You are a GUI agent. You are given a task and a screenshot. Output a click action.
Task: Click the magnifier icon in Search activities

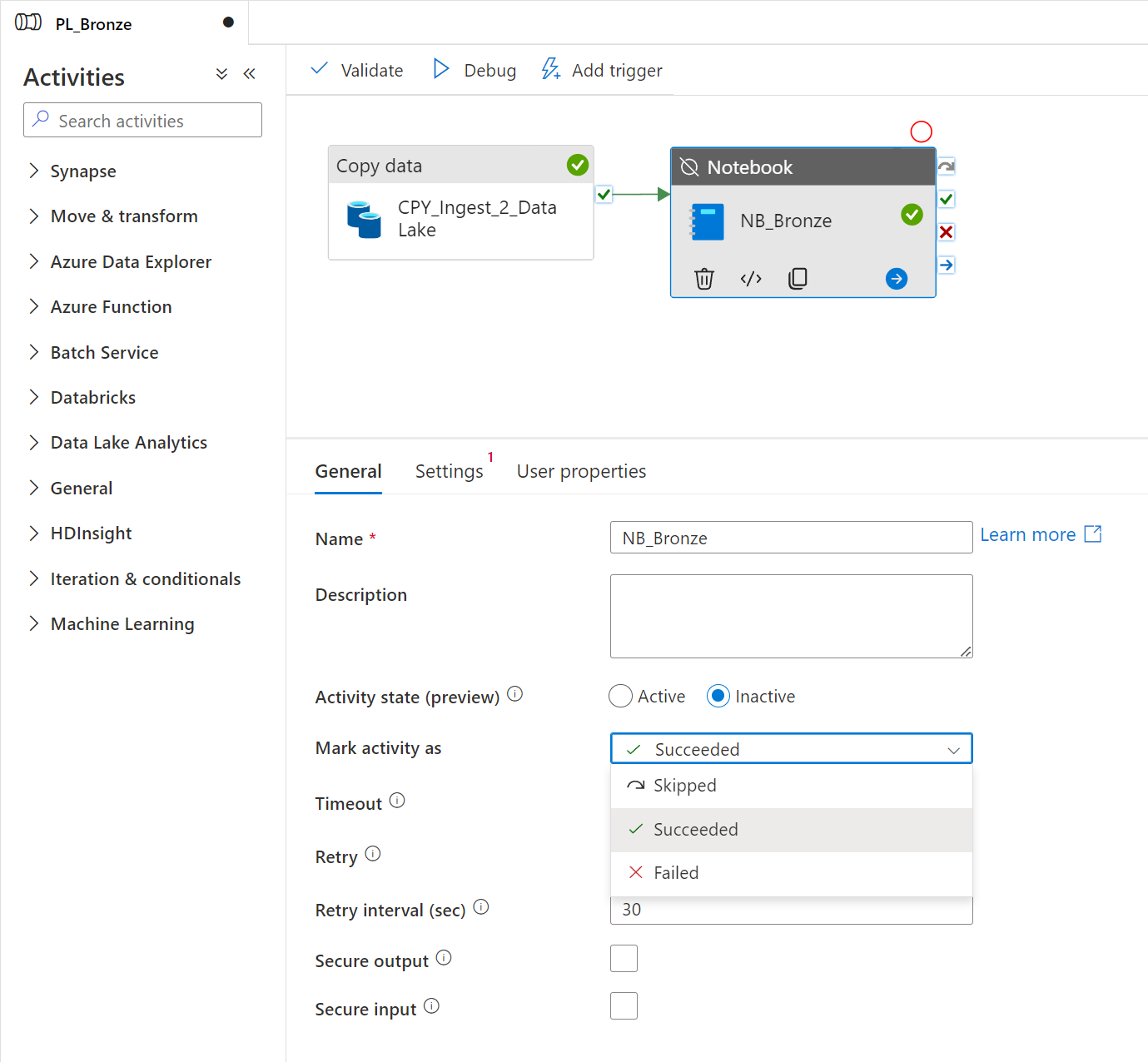(x=41, y=119)
